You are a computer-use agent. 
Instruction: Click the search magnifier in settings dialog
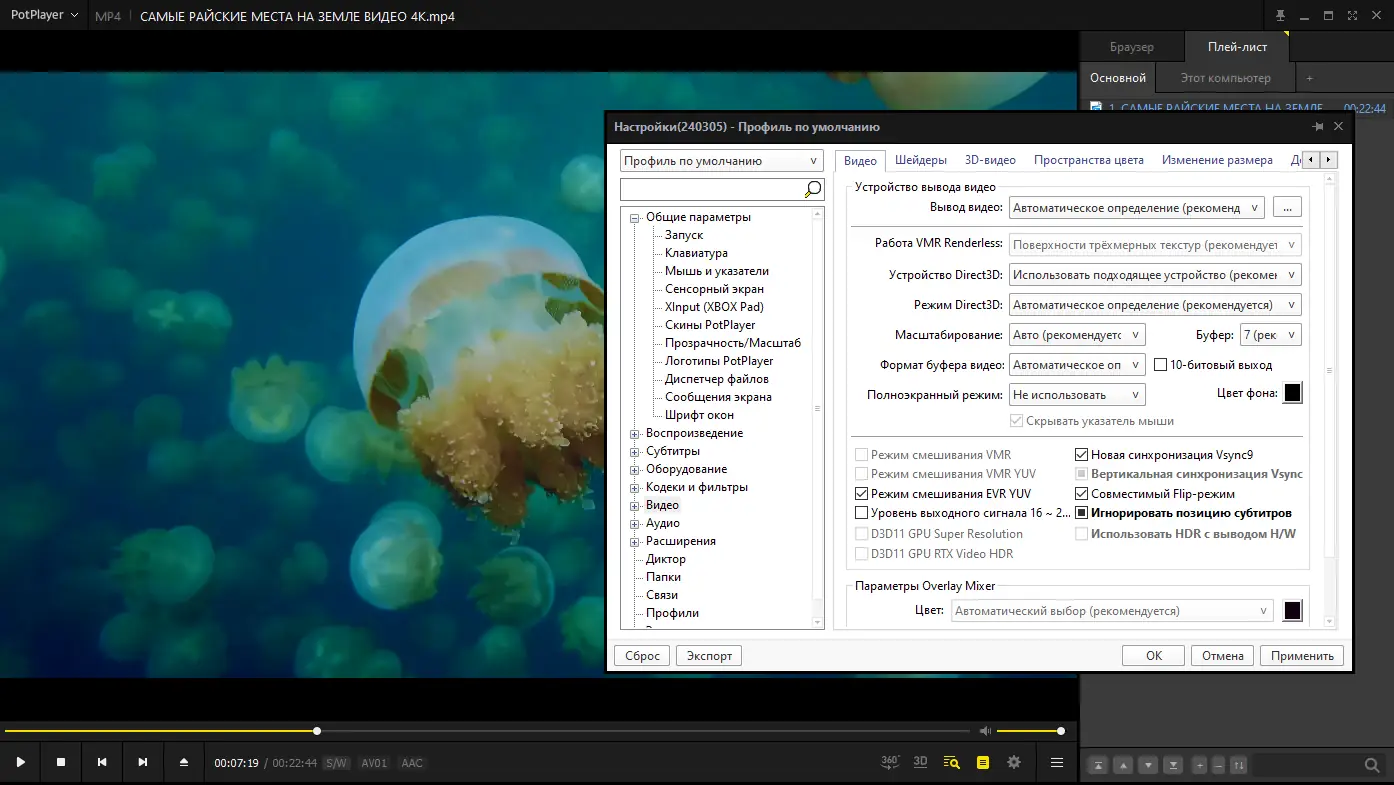tap(813, 189)
